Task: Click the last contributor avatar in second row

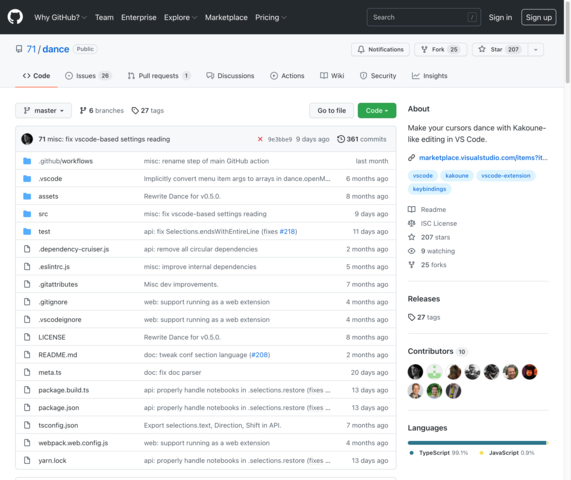Action: (453, 391)
